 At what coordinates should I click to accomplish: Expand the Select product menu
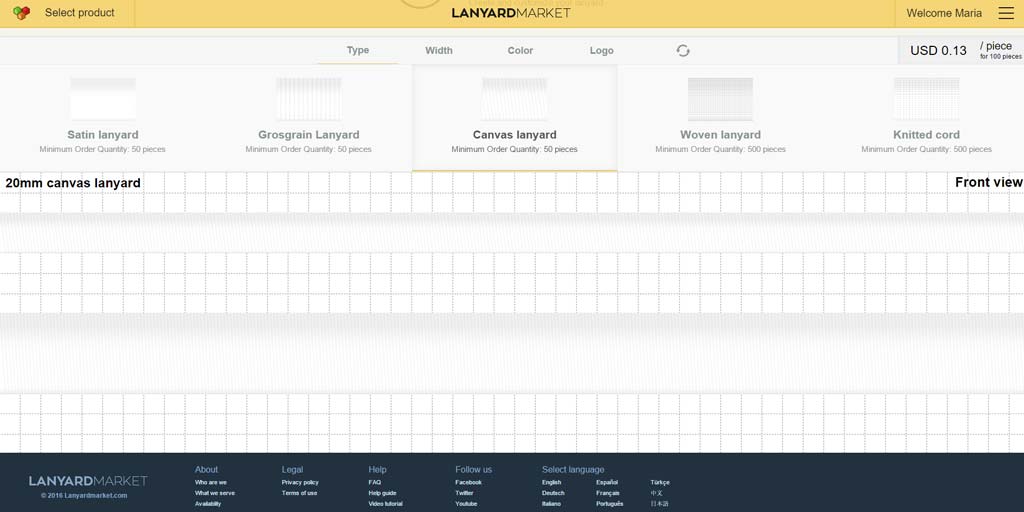tap(80, 13)
